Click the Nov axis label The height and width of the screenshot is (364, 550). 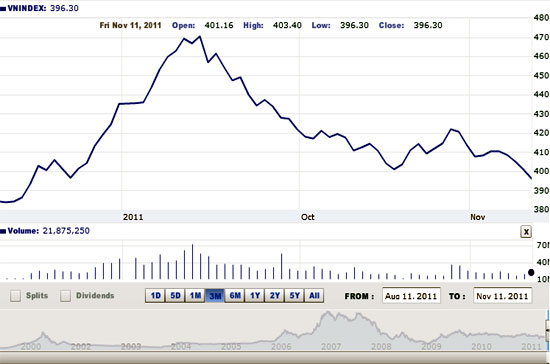[477, 217]
